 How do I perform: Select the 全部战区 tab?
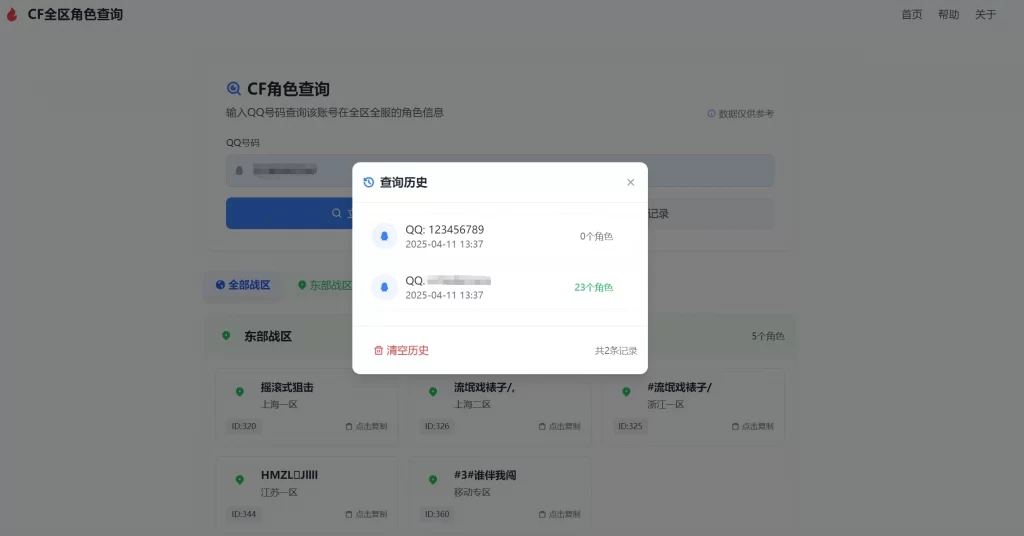[243, 285]
